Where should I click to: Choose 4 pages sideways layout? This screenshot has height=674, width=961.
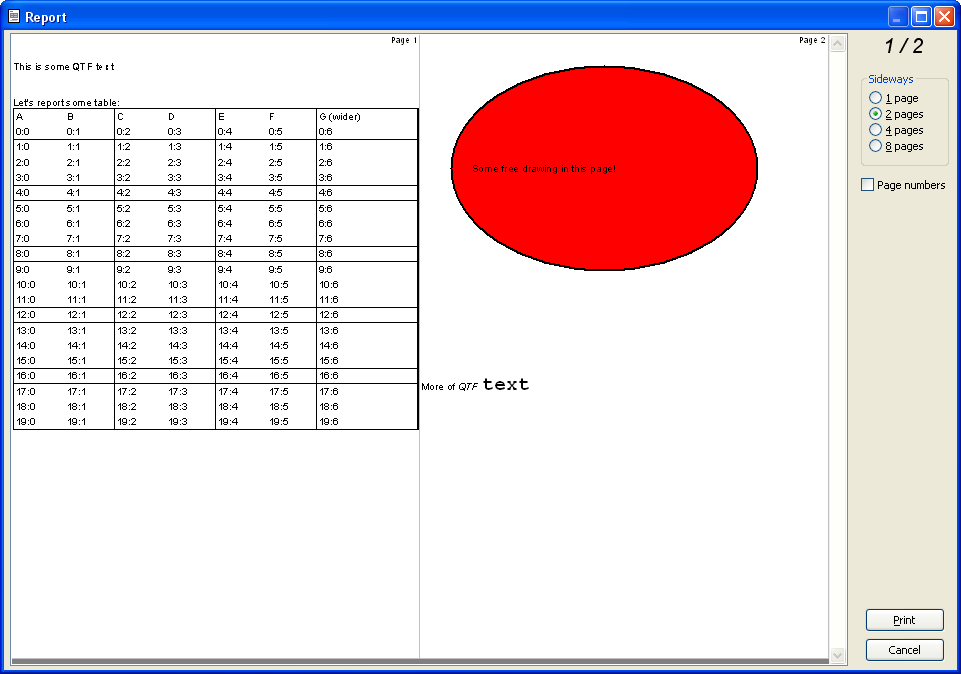[x=876, y=130]
